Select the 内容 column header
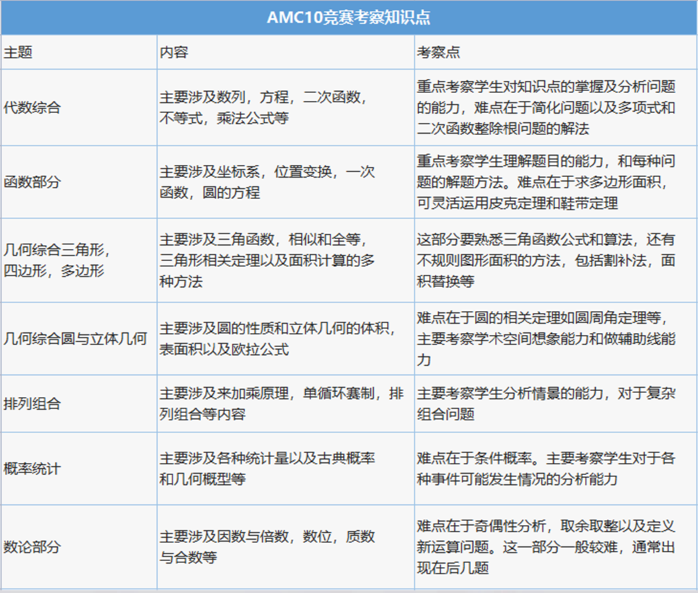 (x=285, y=52)
